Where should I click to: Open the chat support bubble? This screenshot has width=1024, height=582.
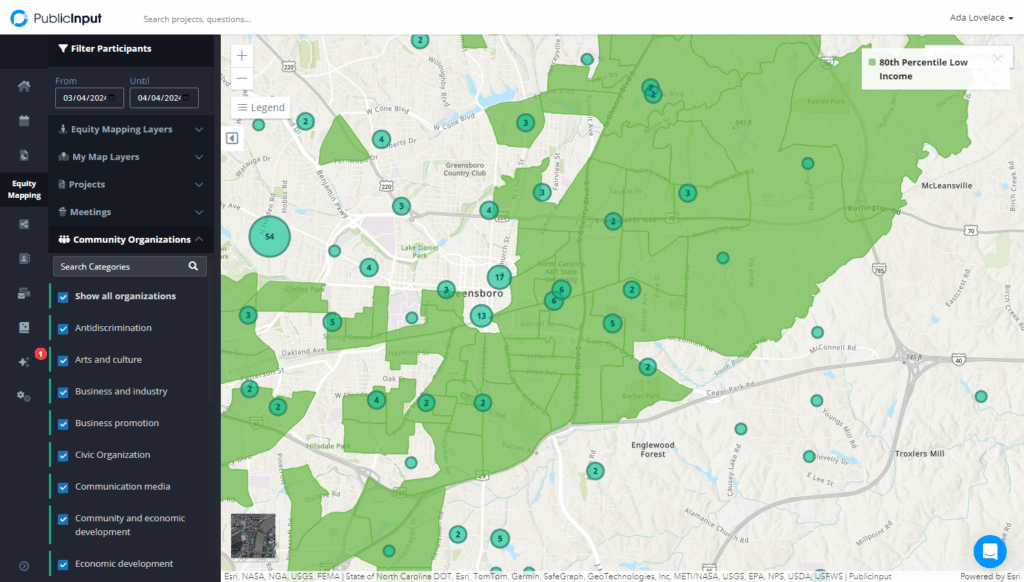[989, 551]
